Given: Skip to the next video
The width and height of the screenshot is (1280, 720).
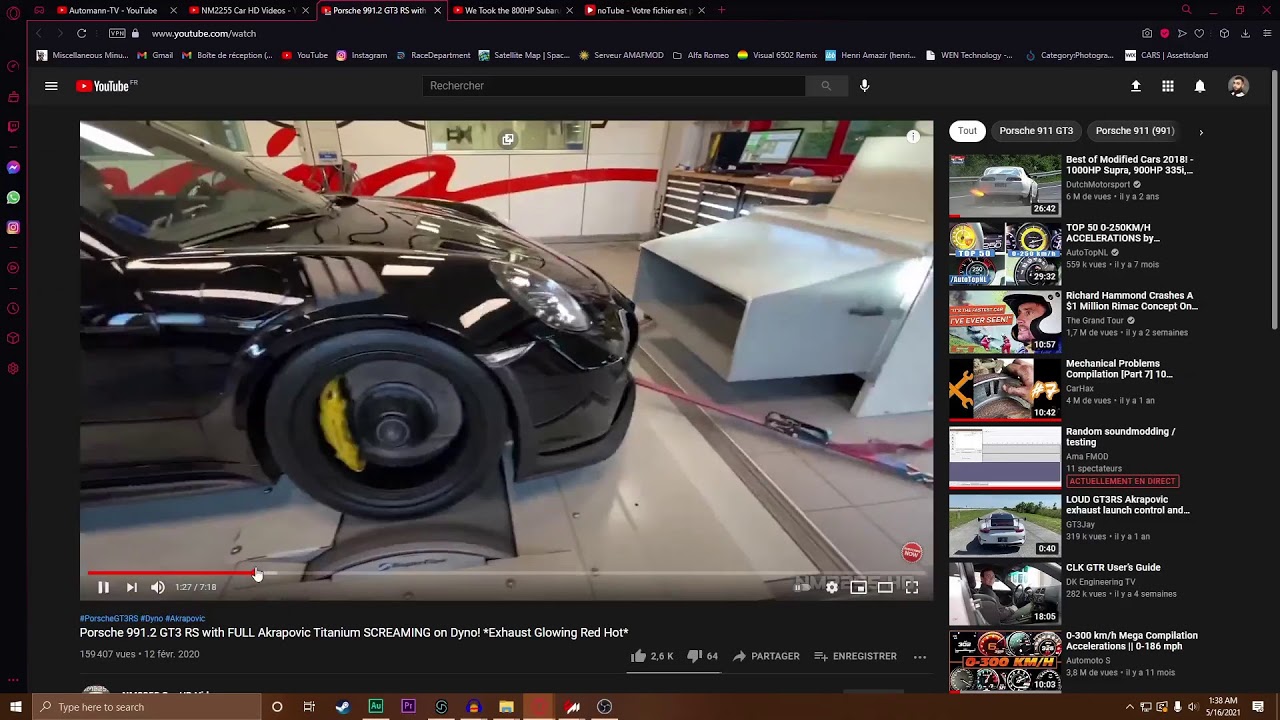Looking at the screenshot, I should click(131, 587).
